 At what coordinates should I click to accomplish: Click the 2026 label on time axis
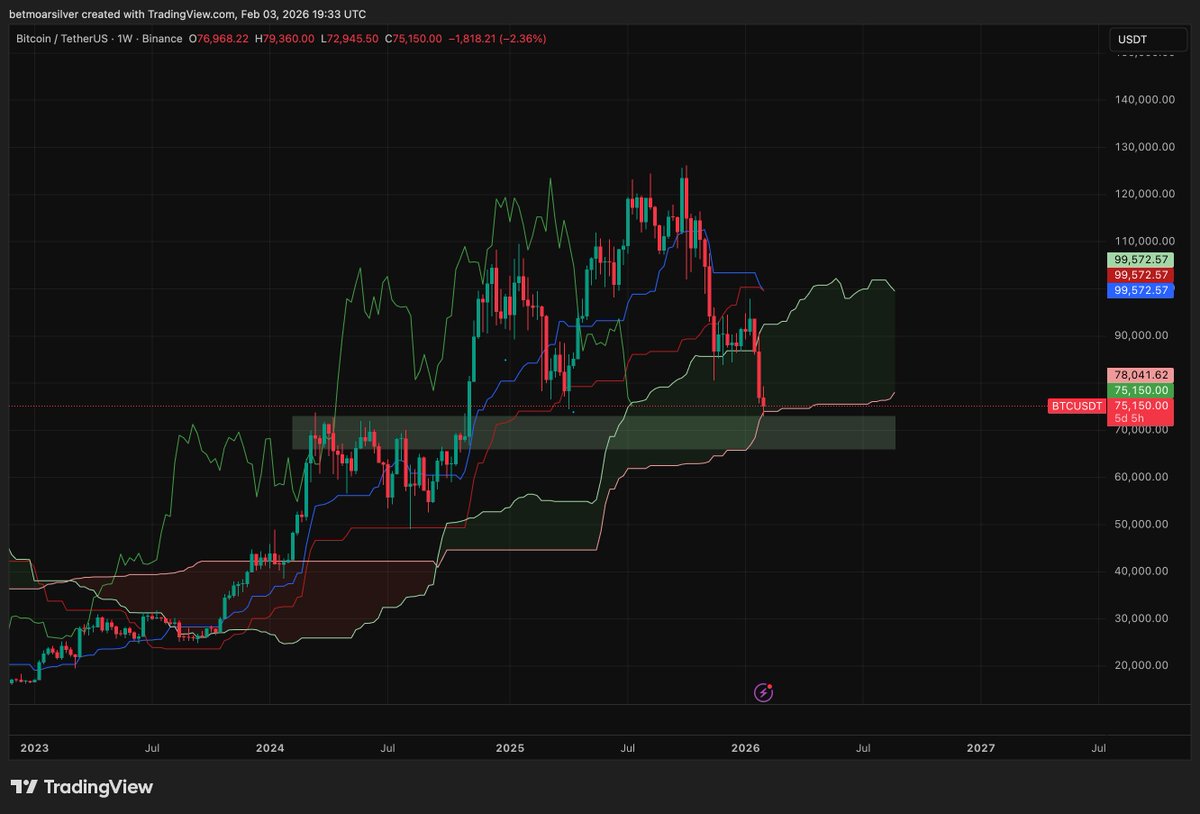tap(745, 747)
